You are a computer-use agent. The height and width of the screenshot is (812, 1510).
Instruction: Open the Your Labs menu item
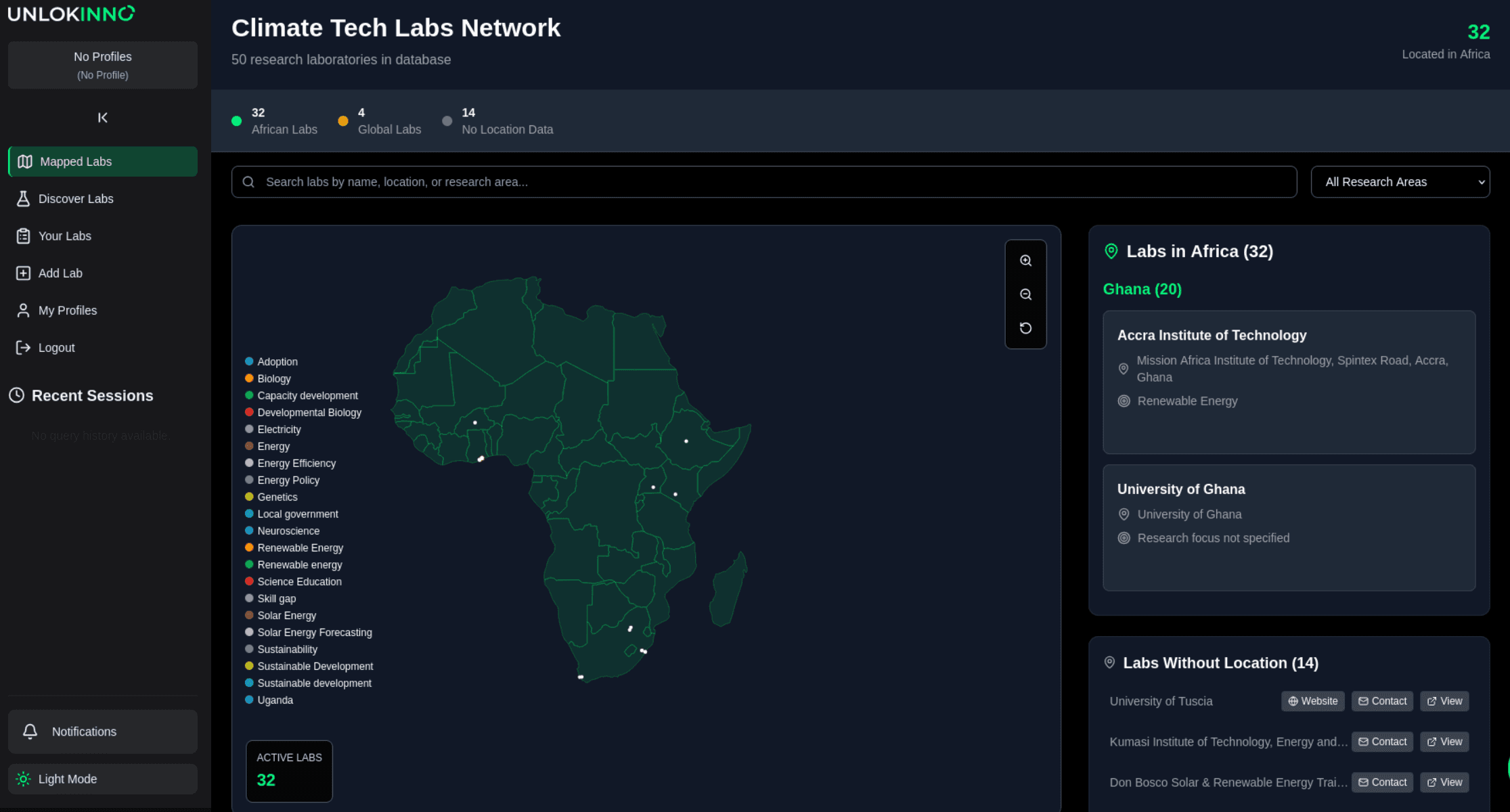[x=65, y=236]
